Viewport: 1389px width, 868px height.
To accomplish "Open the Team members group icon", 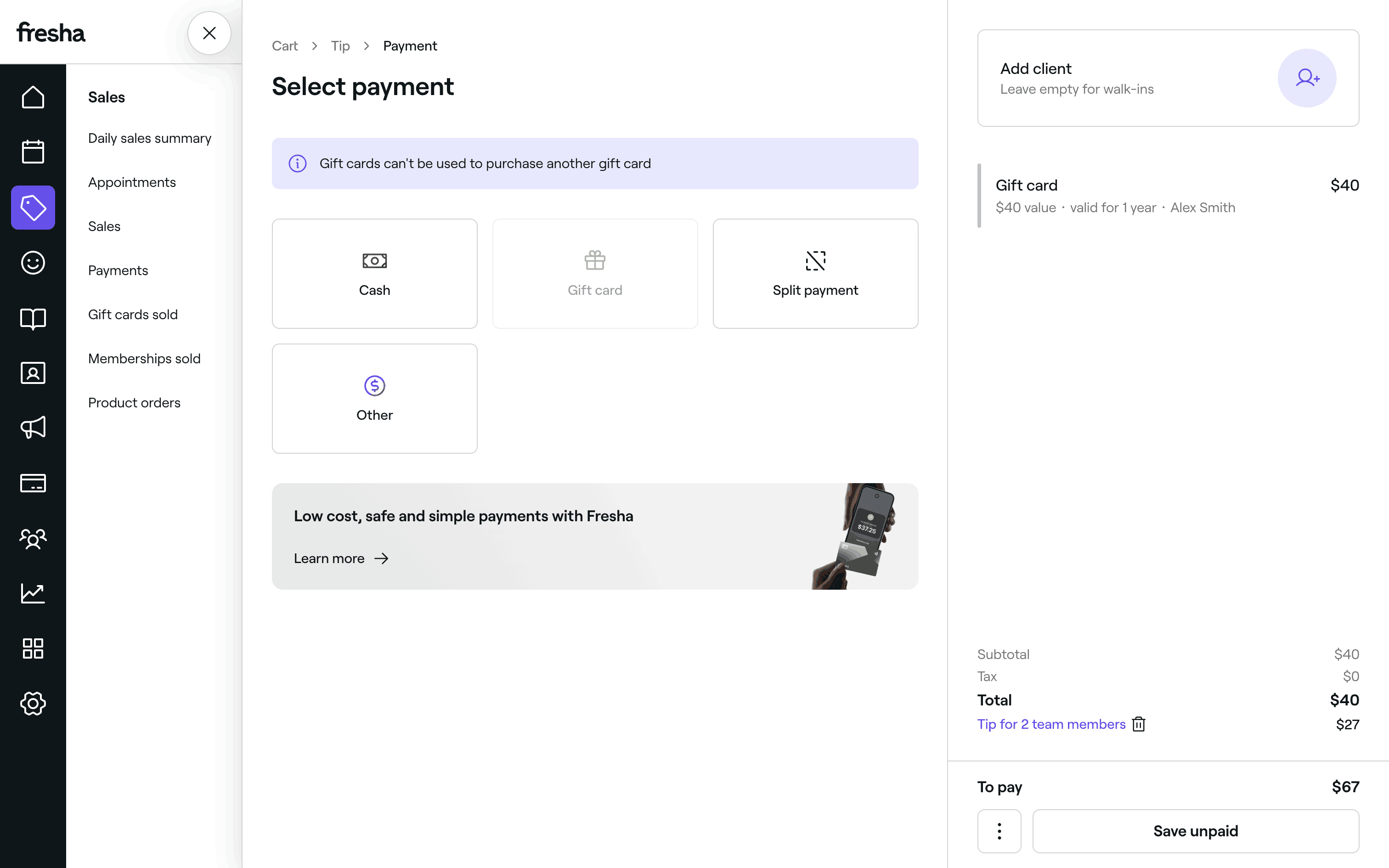I will pos(33,538).
